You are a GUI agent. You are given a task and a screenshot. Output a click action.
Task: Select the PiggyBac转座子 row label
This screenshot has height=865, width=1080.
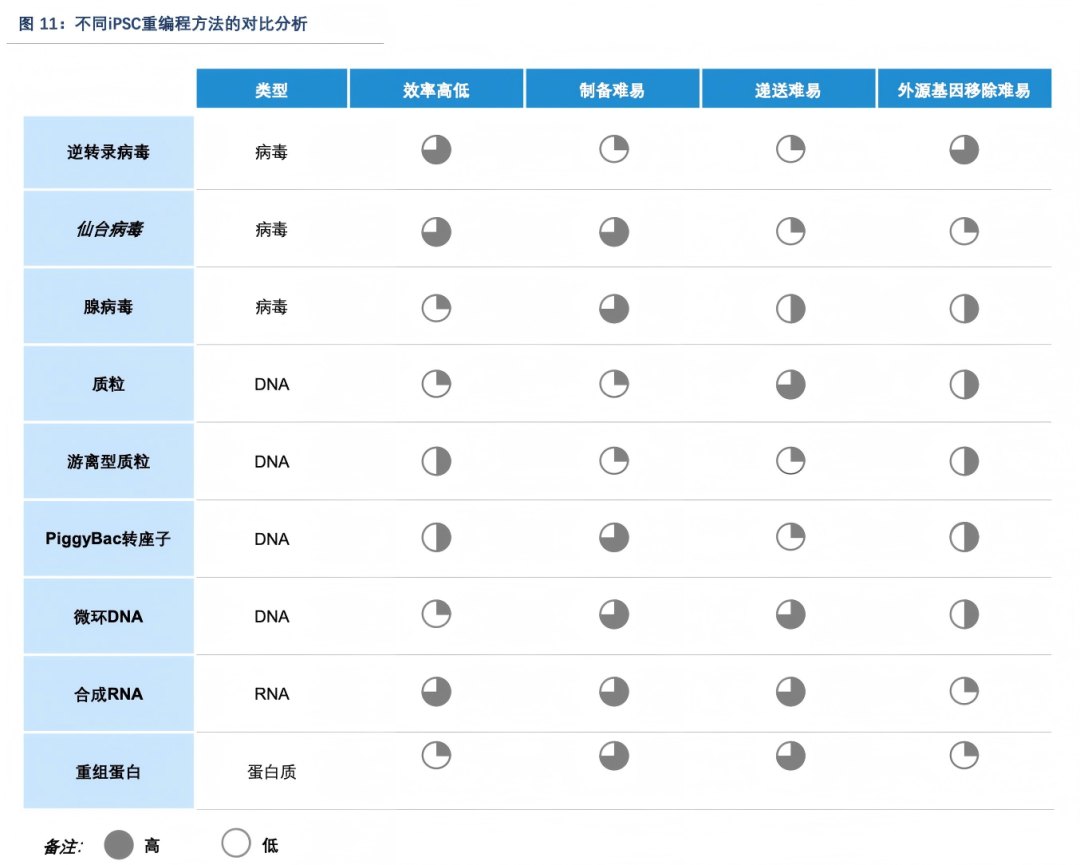tap(109, 539)
